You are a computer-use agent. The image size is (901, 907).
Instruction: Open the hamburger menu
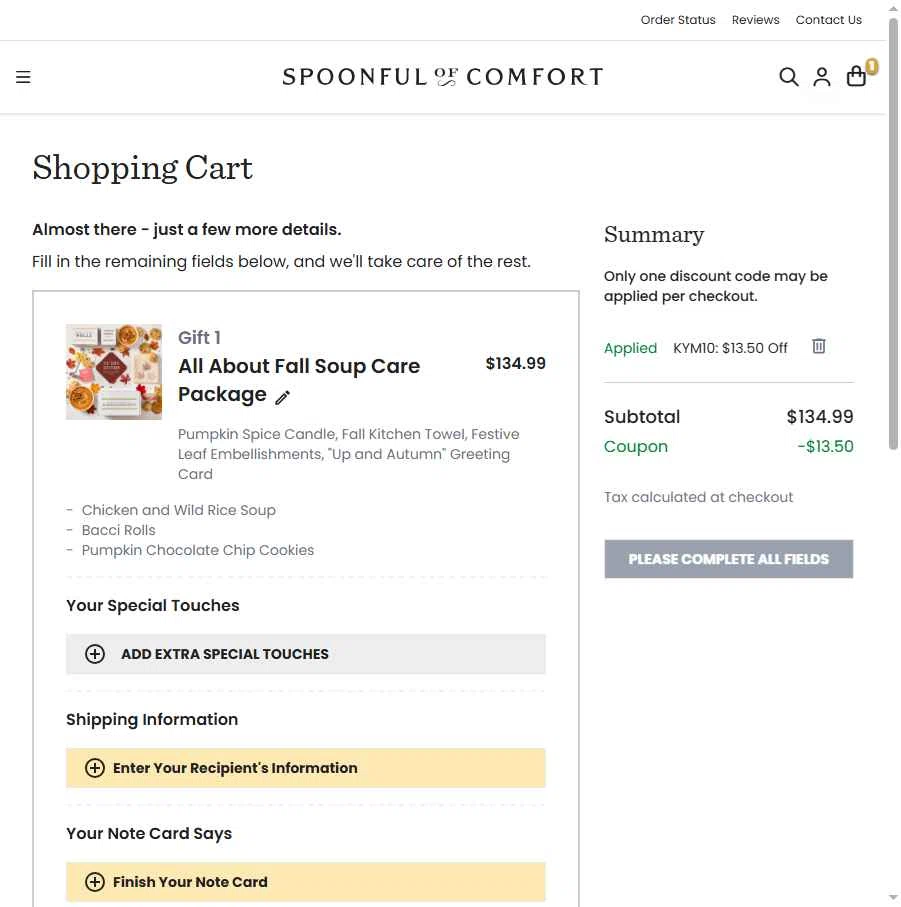coord(23,77)
